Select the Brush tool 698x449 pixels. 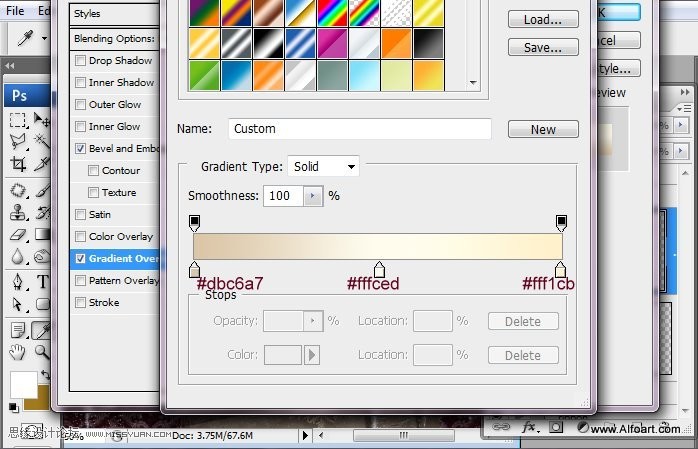42,191
